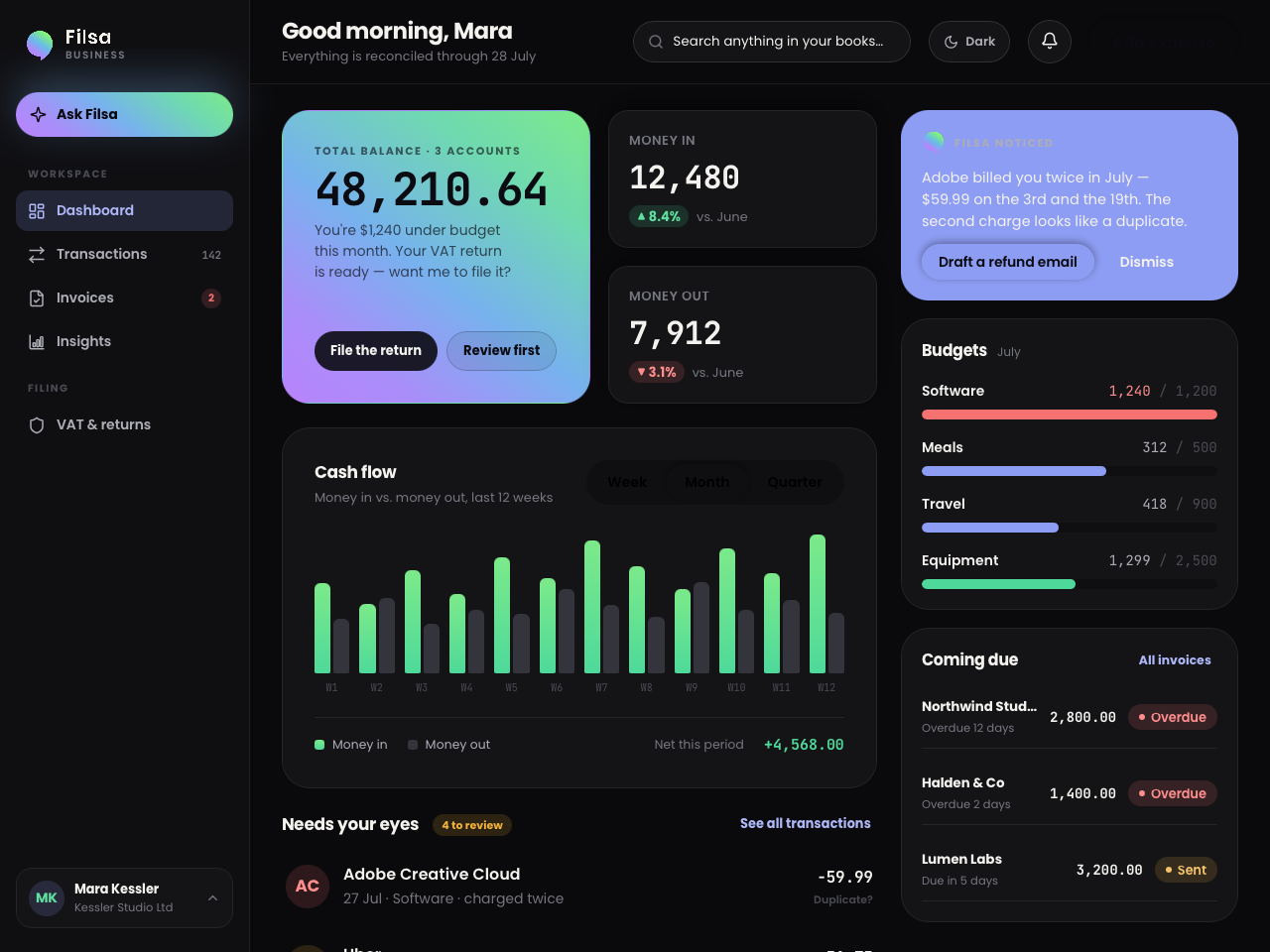
Task: Focus the Search anything in your books field
Action: tap(771, 42)
